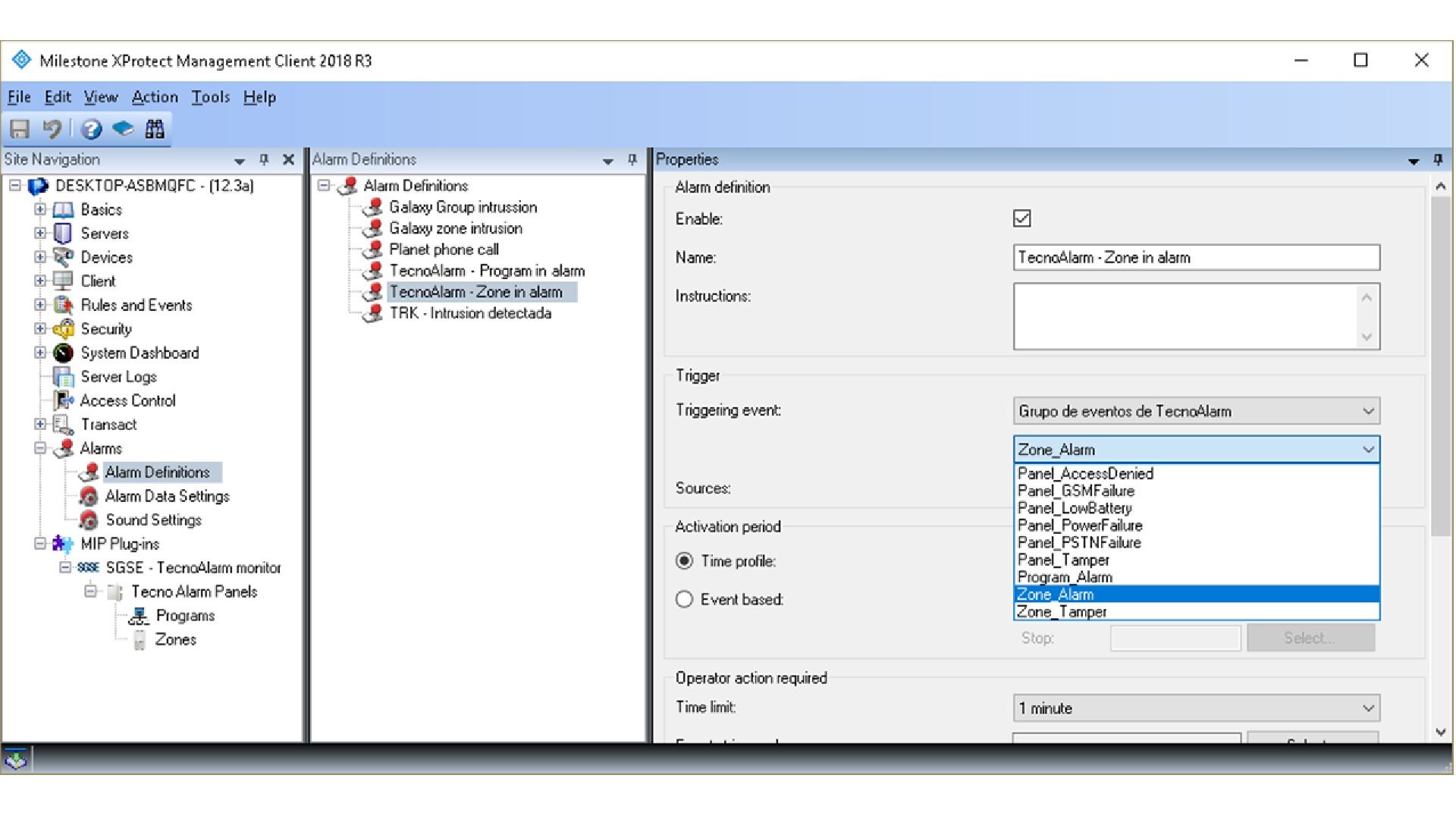Screen dimensions: 1456x819
Task: Choose Panel_AccessDenied from the list
Action: [1197, 474]
